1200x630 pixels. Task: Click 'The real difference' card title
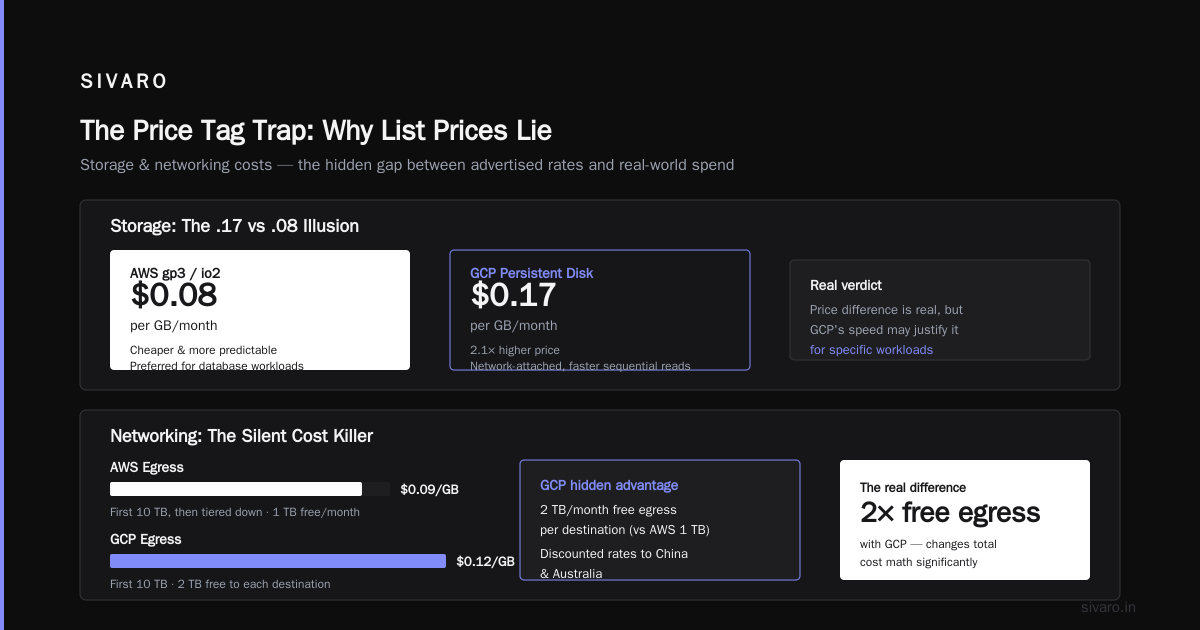click(913, 488)
